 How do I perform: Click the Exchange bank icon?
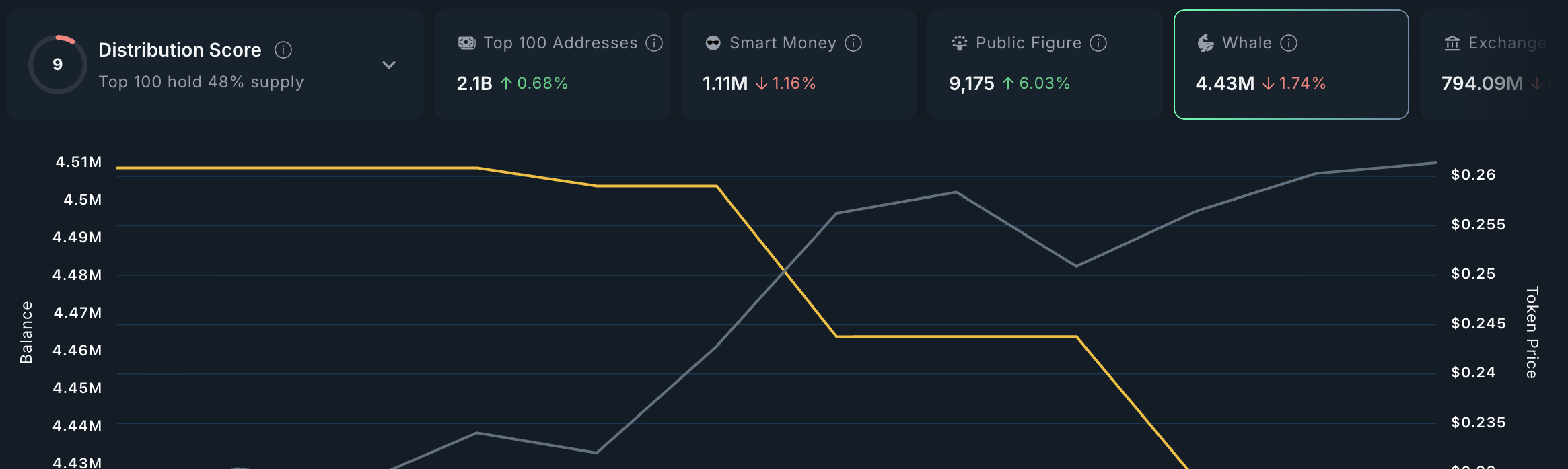click(1452, 43)
